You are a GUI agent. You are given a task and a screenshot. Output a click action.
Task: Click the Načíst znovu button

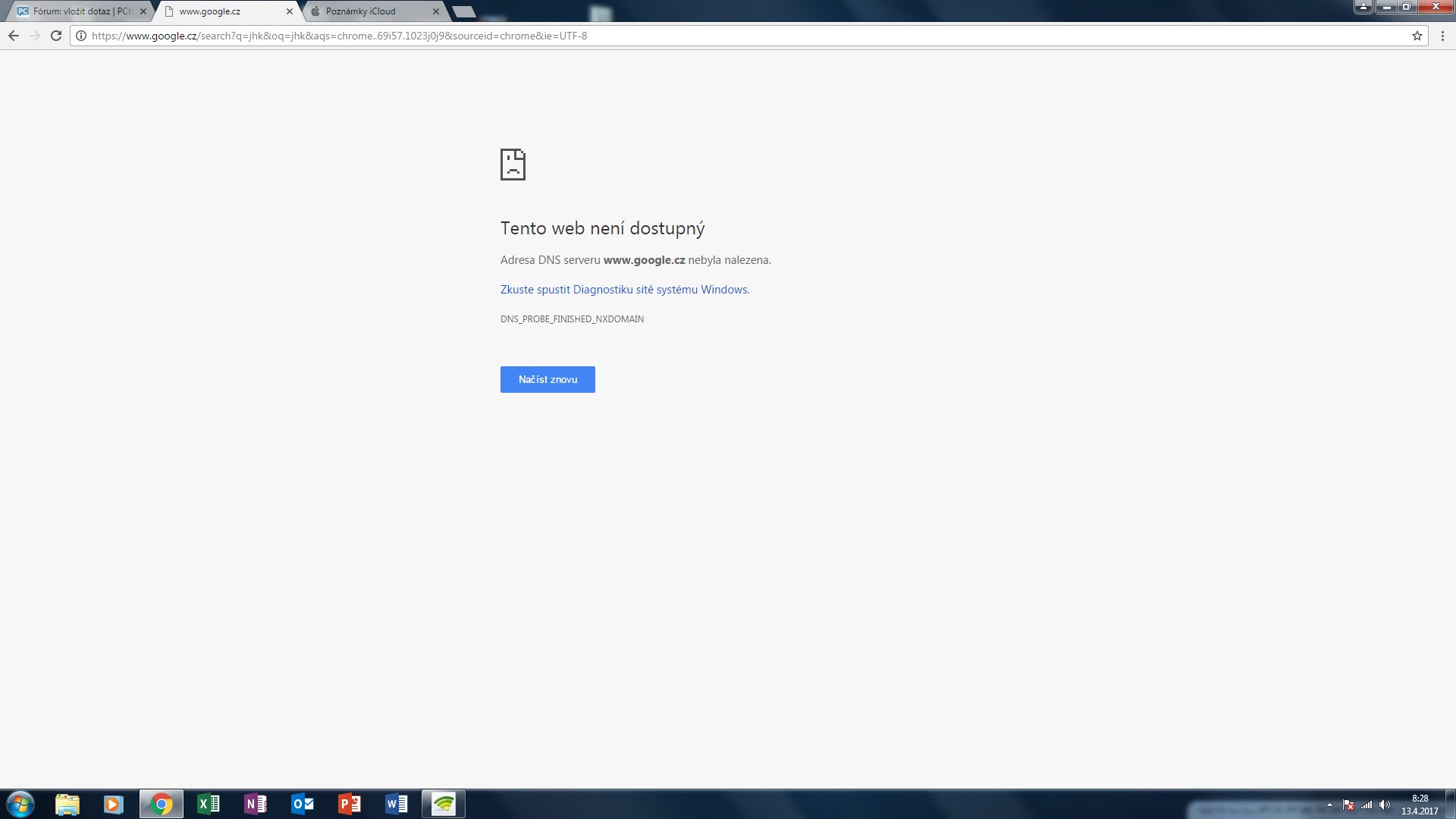pyautogui.click(x=548, y=379)
